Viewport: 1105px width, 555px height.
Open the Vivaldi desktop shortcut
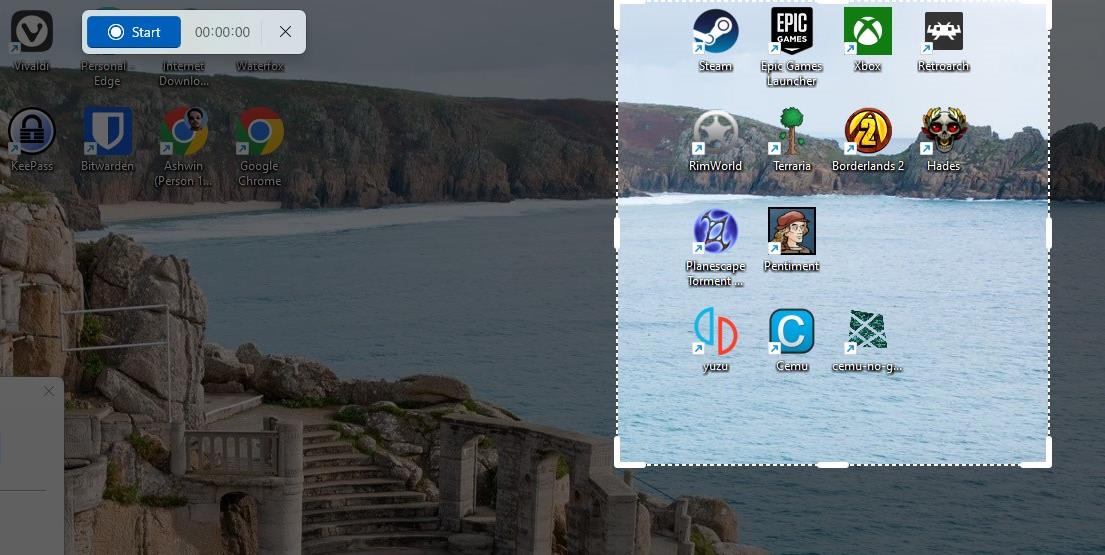(x=32, y=32)
